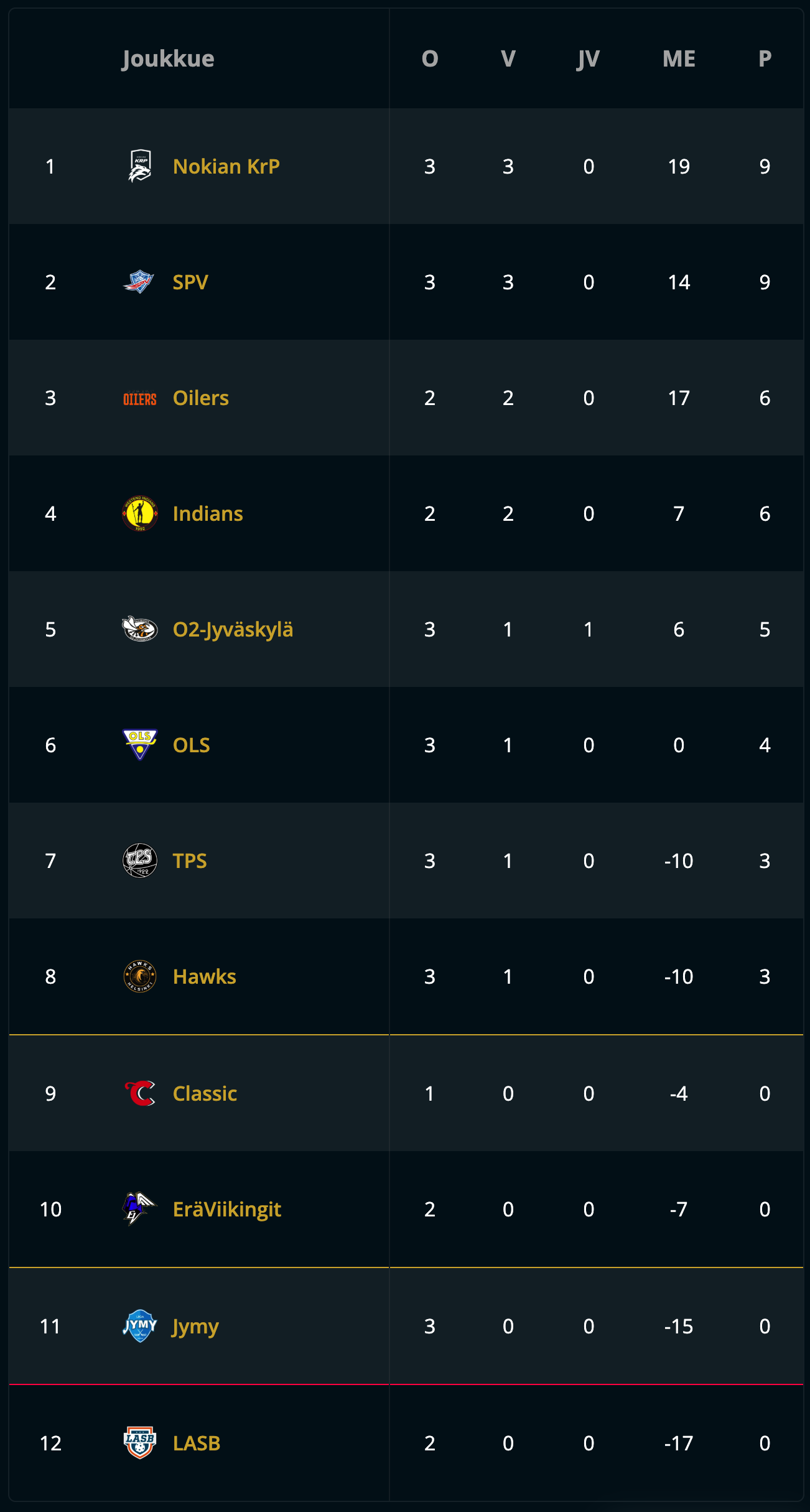The image size is (810, 1512).
Task: Click the Hawks team logo
Action: click(x=140, y=976)
